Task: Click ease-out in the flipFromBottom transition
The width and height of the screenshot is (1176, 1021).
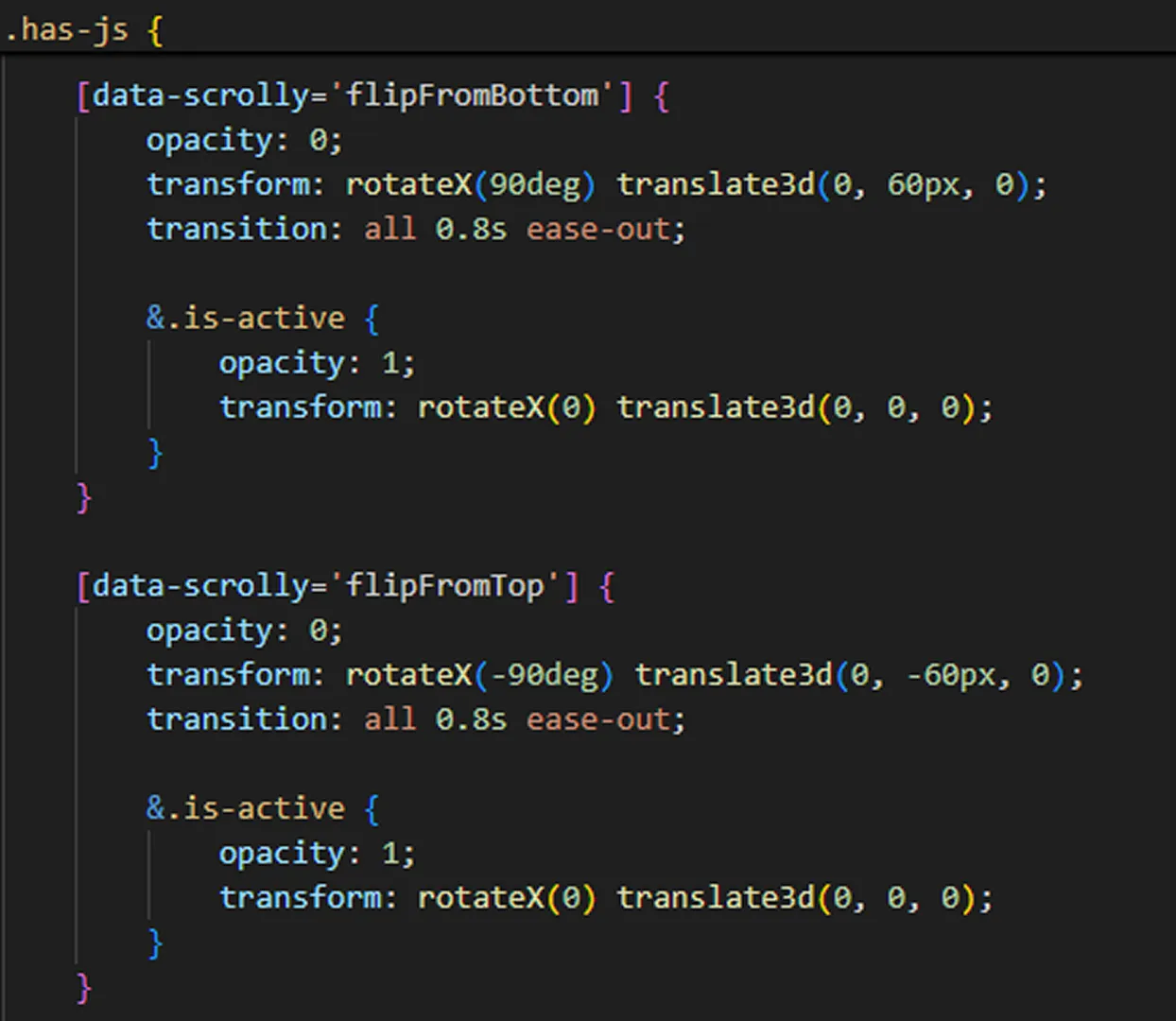Action: click(598, 229)
